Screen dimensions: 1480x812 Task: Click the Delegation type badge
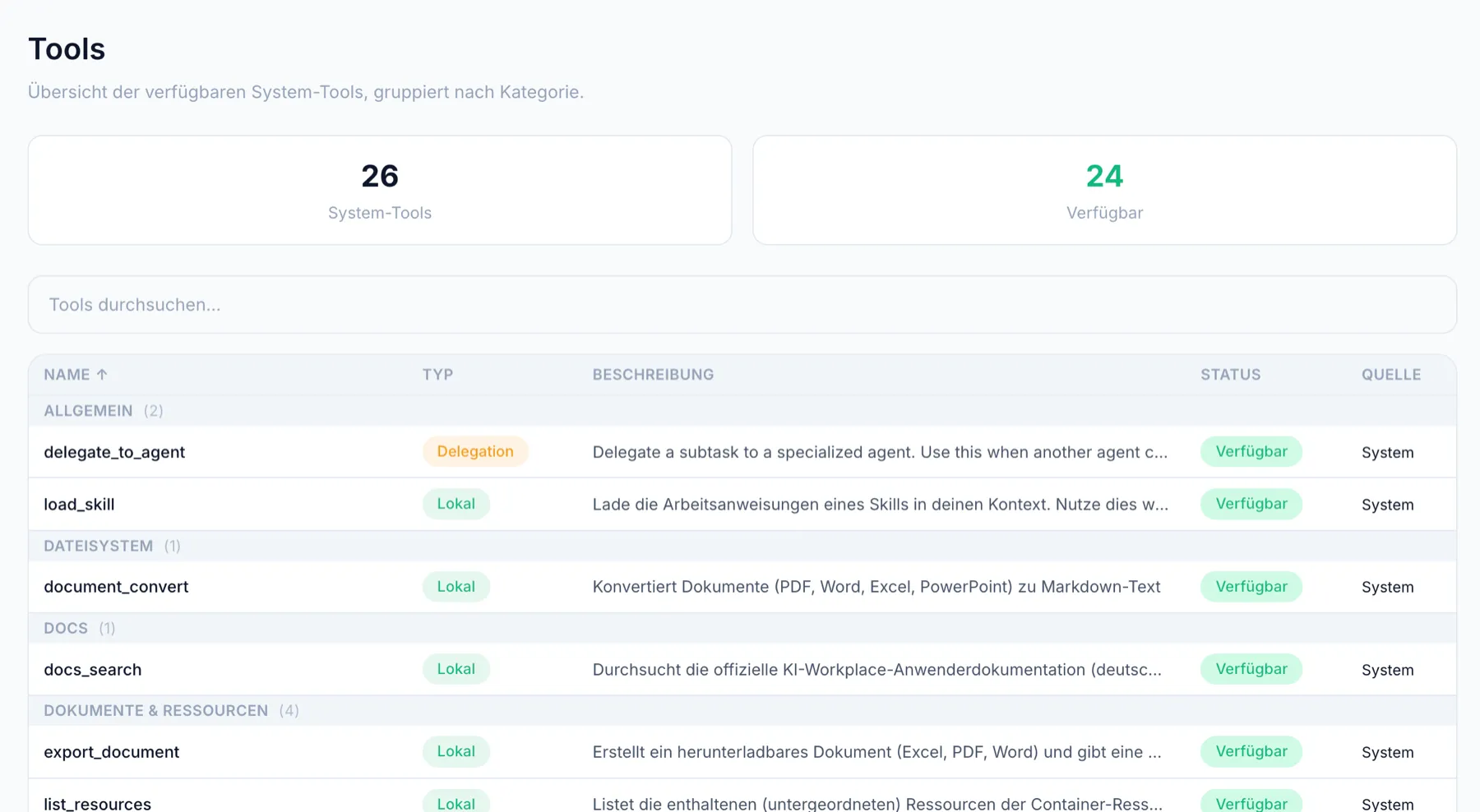475,451
